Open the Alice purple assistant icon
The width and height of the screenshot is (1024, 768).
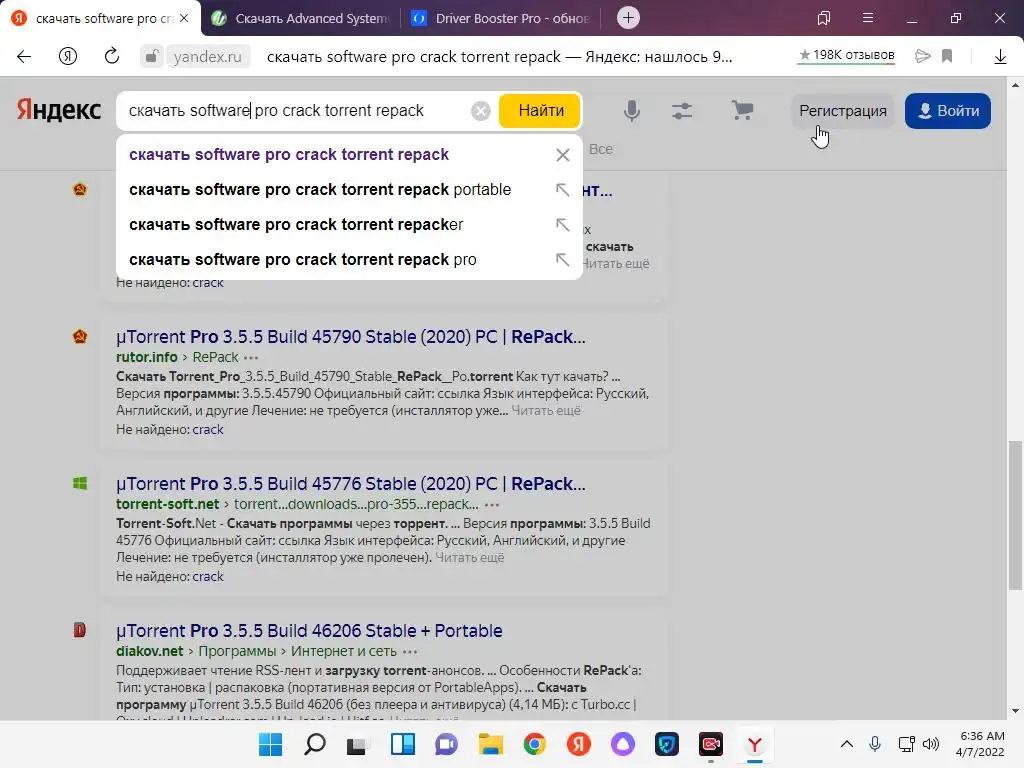click(622, 744)
